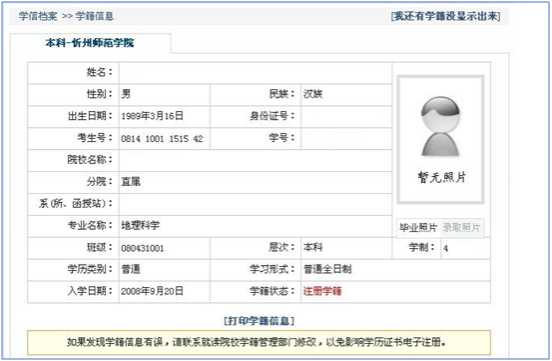Click the birth date value 1989年3月16日

(152, 116)
